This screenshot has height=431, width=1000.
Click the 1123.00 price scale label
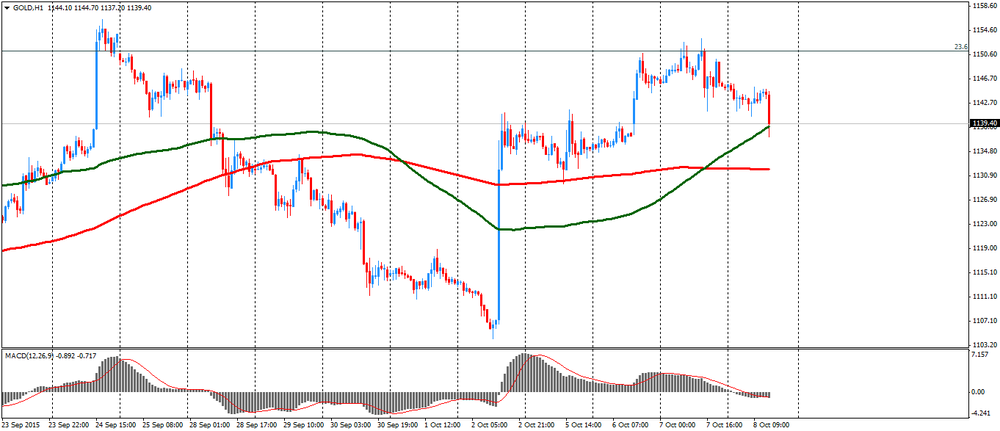[983, 224]
